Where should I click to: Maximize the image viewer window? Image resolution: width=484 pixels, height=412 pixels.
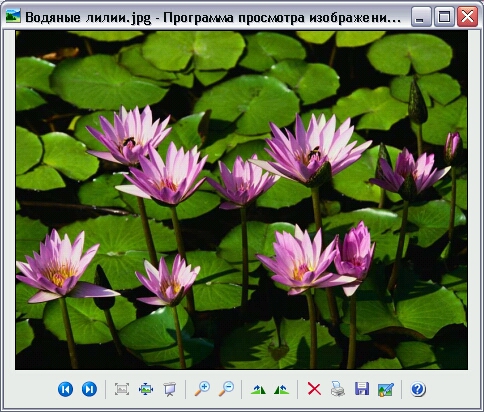pos(444,16)
